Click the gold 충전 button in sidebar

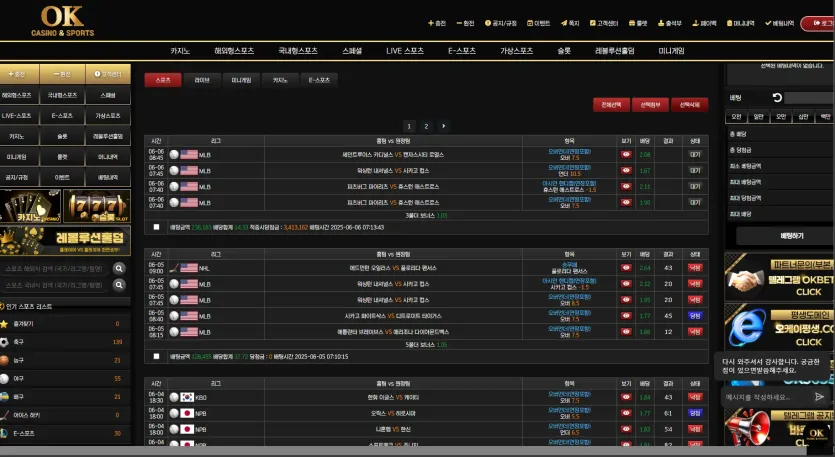[x=19, y=74]
